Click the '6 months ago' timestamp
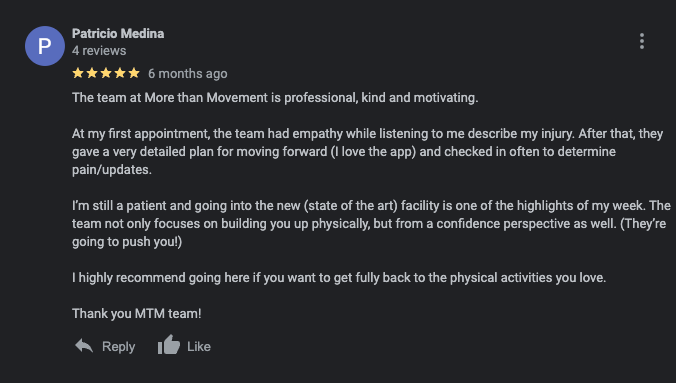Image resolution: width=676 pixels, height=383 pixels. point(188,74)
